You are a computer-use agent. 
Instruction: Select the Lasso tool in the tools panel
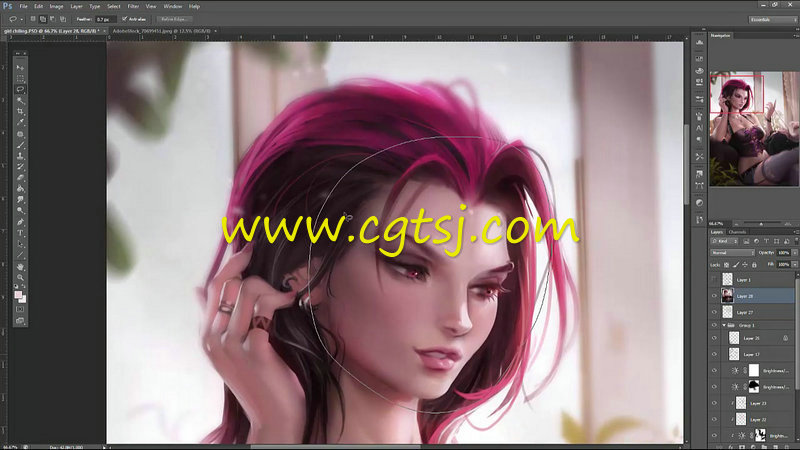pyautogui.click(x=20, y=89)
